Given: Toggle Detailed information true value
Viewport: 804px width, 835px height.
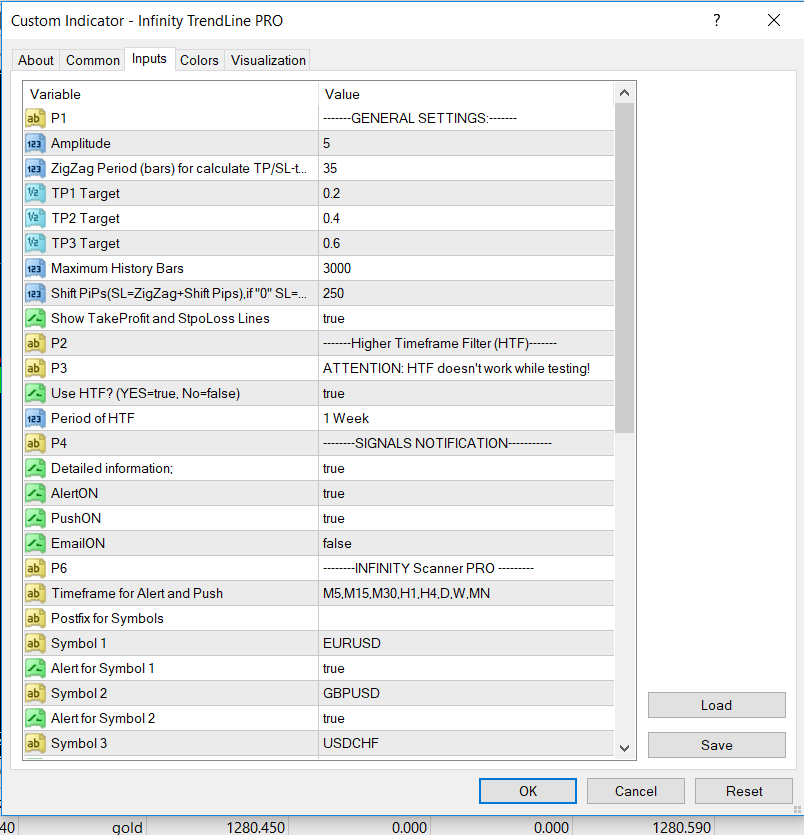Looking at the screenshot, I should 466,469.
